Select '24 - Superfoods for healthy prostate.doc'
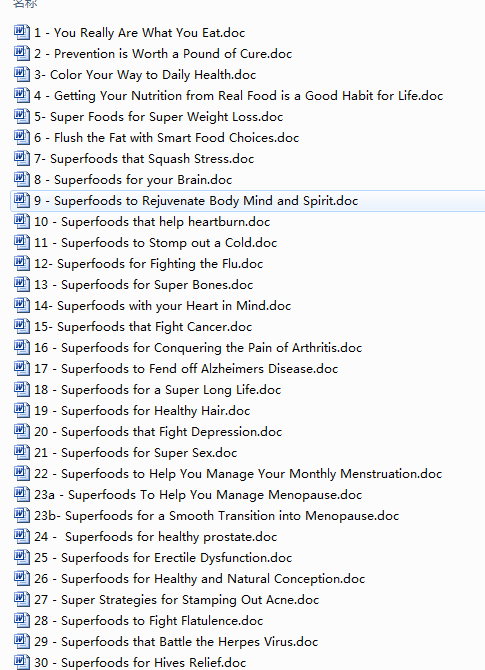 156,537
